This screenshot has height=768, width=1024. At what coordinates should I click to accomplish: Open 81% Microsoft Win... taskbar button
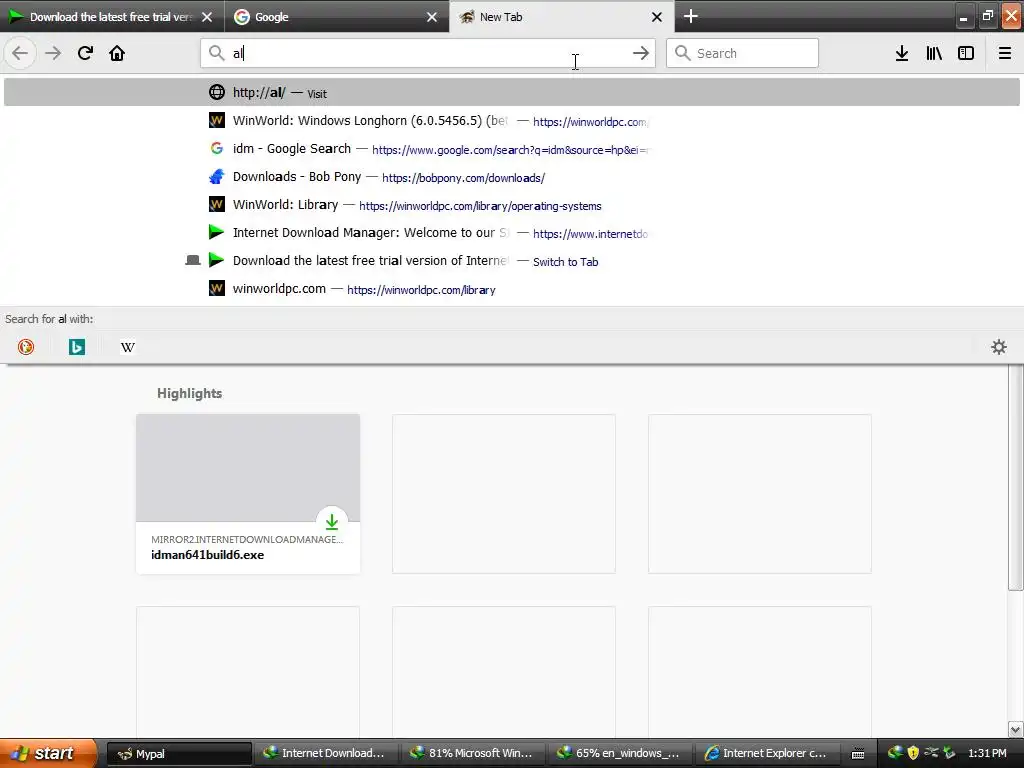click(x=473, y=754)
